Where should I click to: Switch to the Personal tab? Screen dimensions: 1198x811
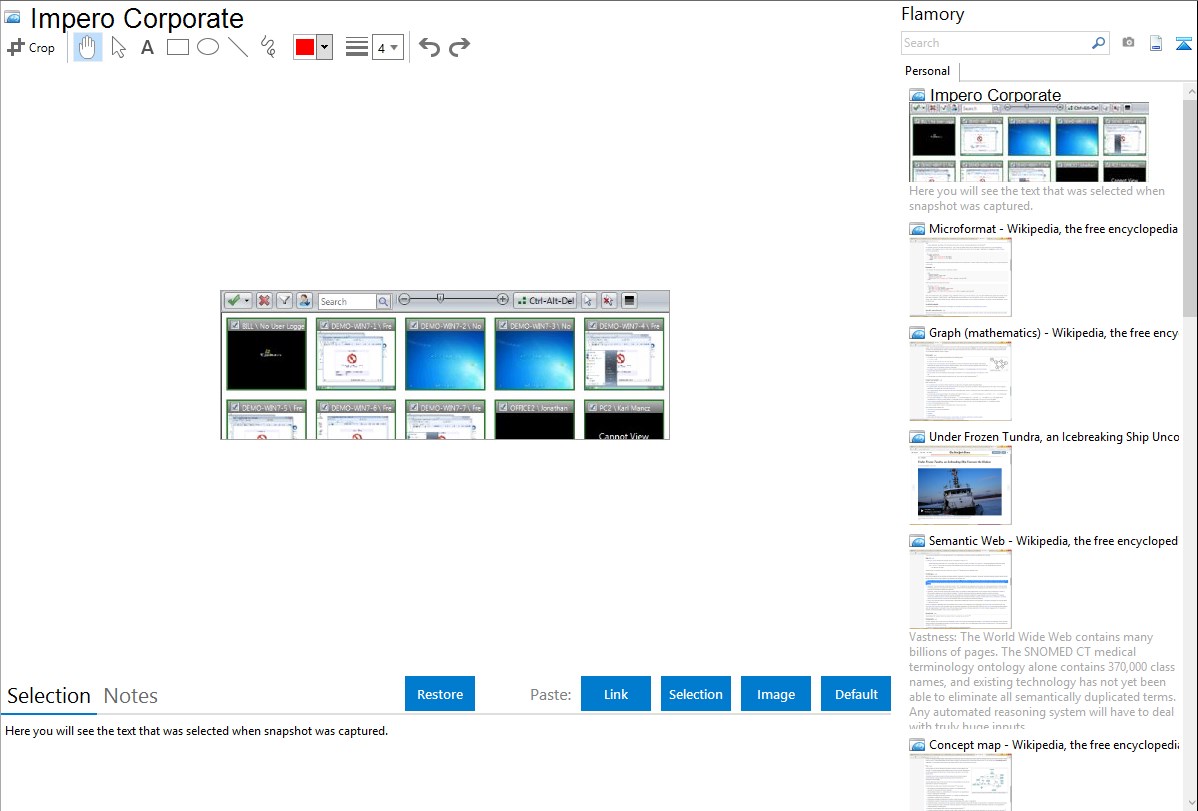(928, 71)
